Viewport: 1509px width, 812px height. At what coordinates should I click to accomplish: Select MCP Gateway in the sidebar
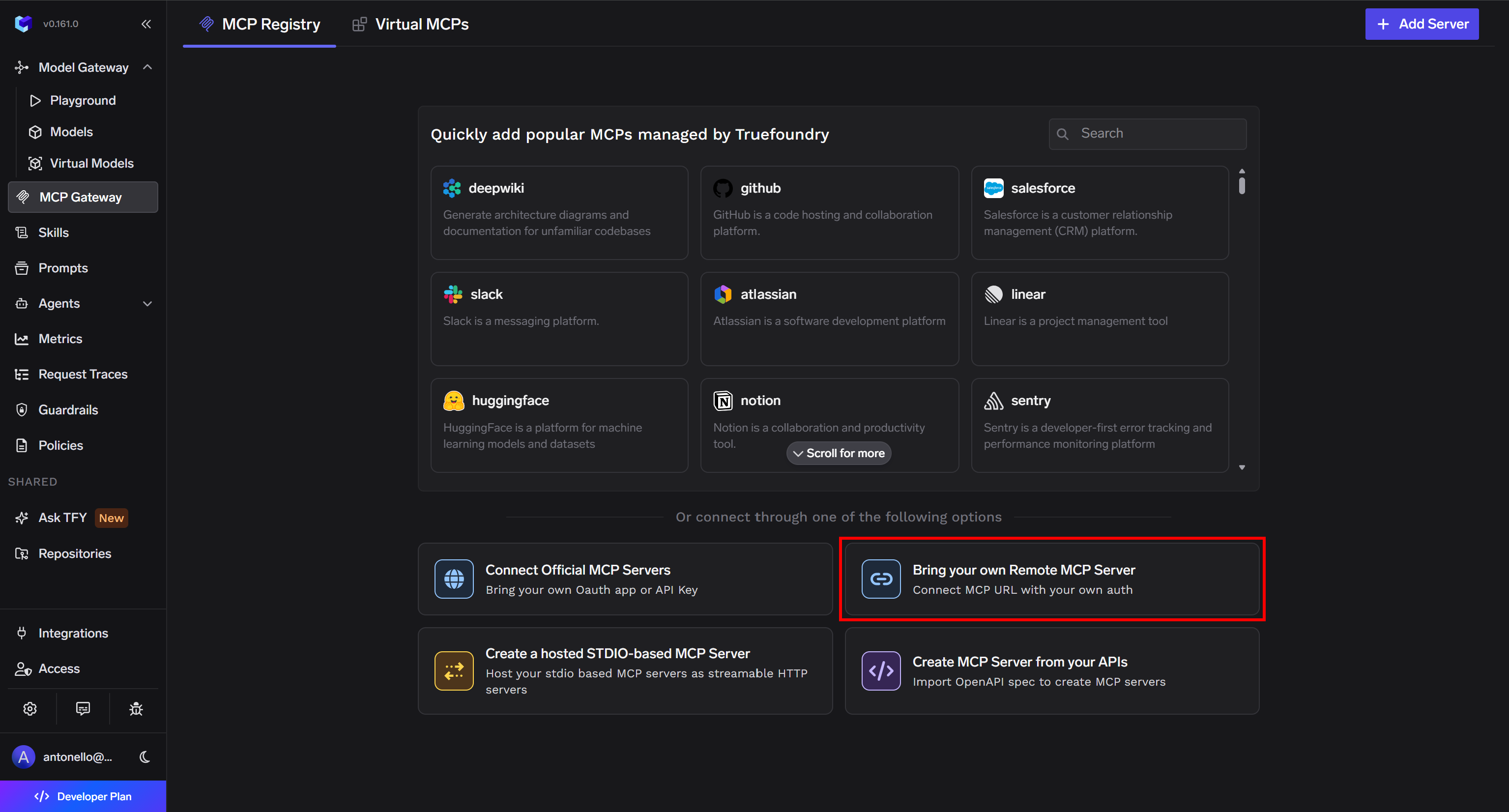pyautogui.click(x=83, y=197)
